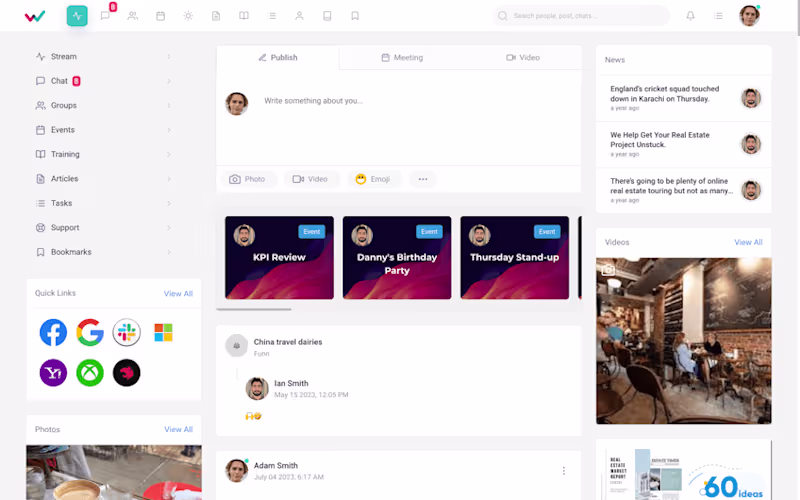Add a Video to the post
The height and width of the screenshot is (500, 800).
(x=310, y=179)
